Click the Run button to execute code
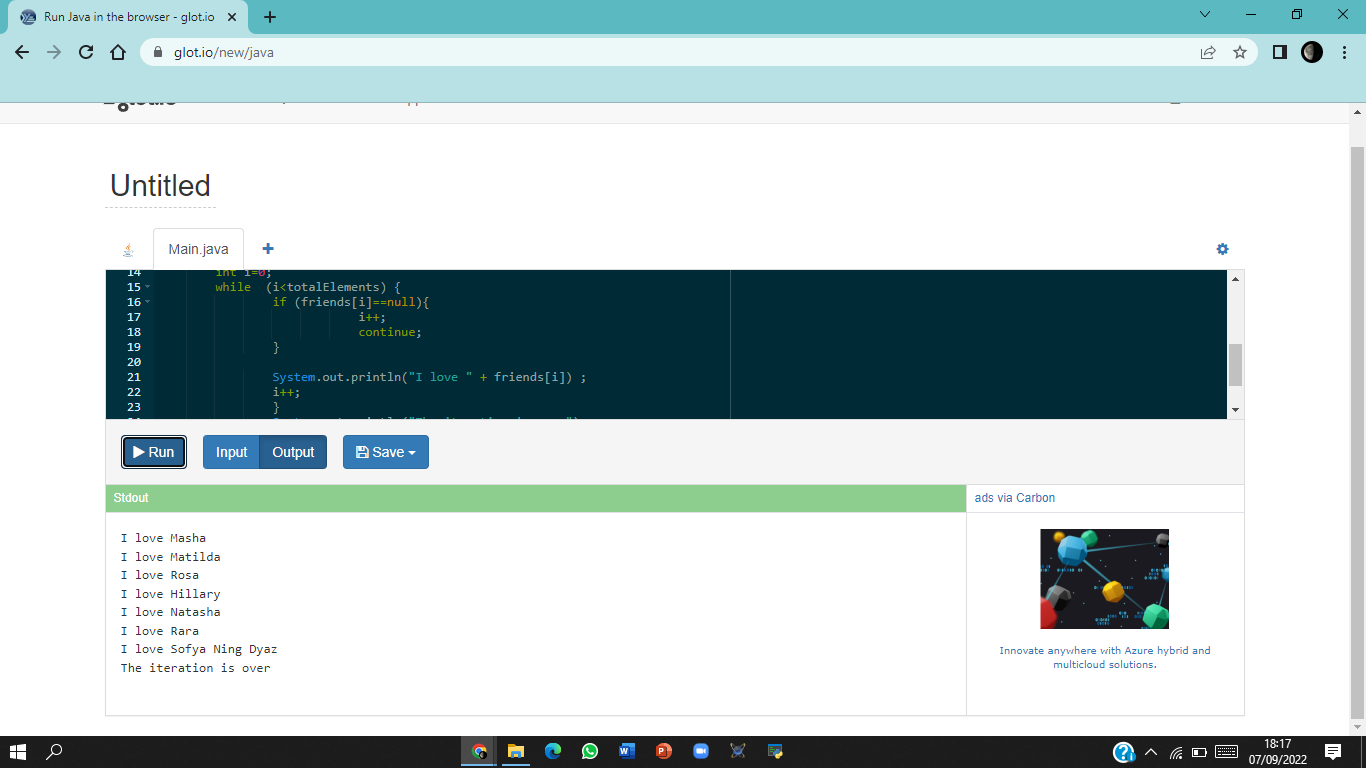Screen dimensions: 1366x768 [154, 452]
